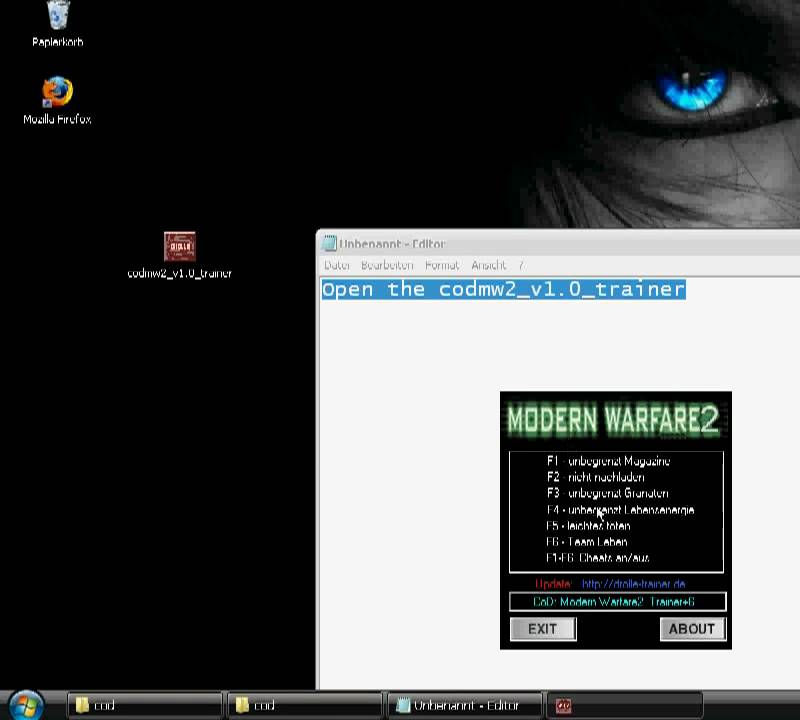Click the Editor notepad icon in title bar
Image resolution: width=800 pixels, height=720 pixels.
pos(330,243)
